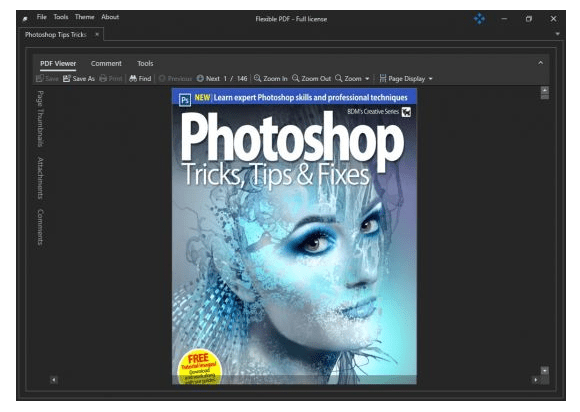Switch to the Tools ribbon tab
The height and width of the screenshot is (412, 580).
coord(145,64)
